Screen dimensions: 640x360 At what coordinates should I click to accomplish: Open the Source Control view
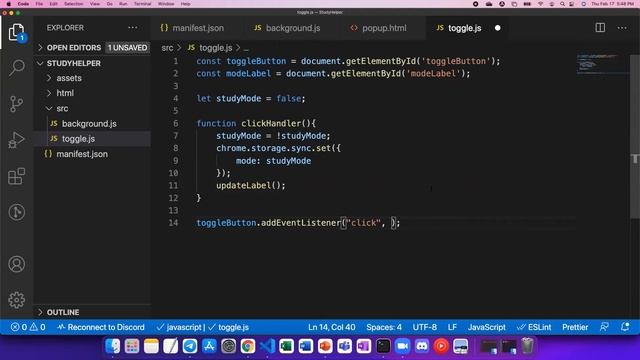click(16, 104)
